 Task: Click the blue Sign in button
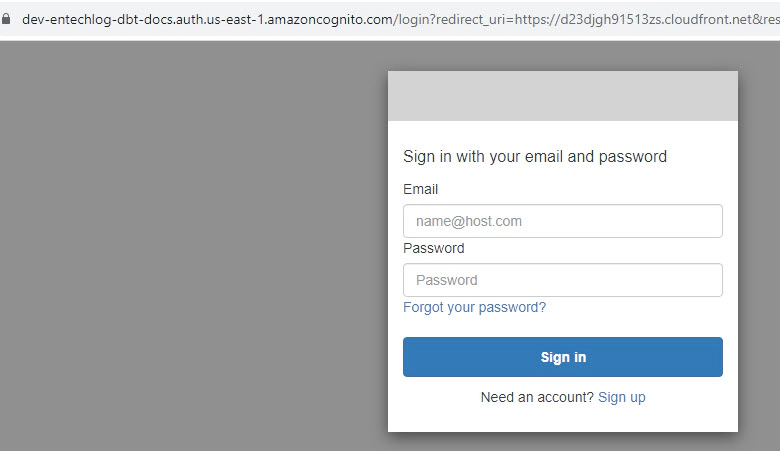pyautogui.click(x=563, y=357)
